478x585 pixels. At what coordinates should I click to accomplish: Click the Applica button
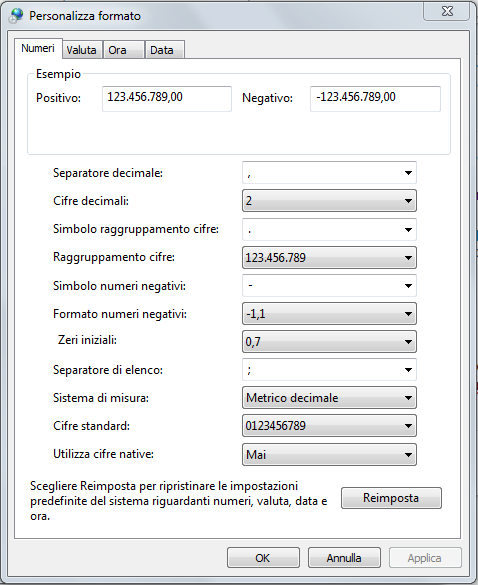(x=425, y=558)
